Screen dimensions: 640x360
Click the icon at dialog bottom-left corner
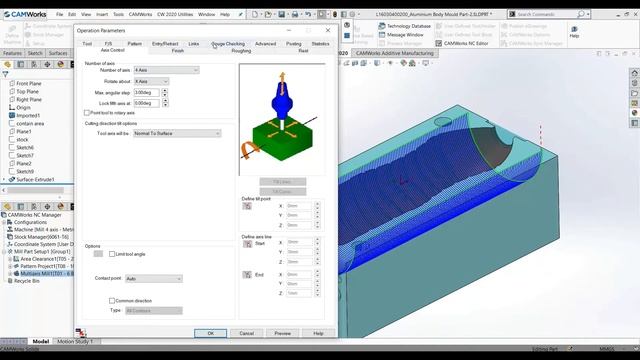(x=80, y=332)
